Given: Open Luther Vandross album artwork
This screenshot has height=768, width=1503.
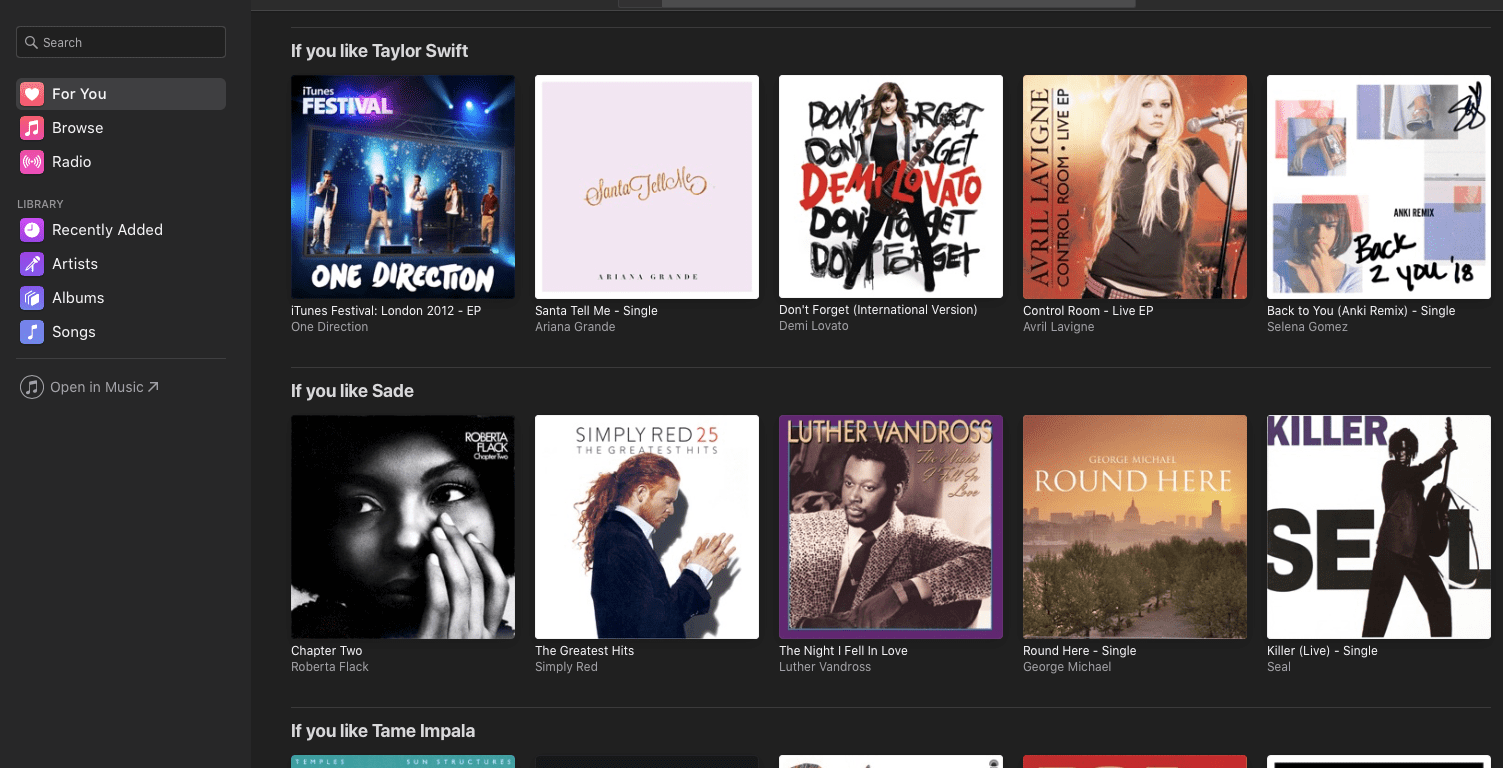Looking at the screenshot, I should tap(891, 527).
